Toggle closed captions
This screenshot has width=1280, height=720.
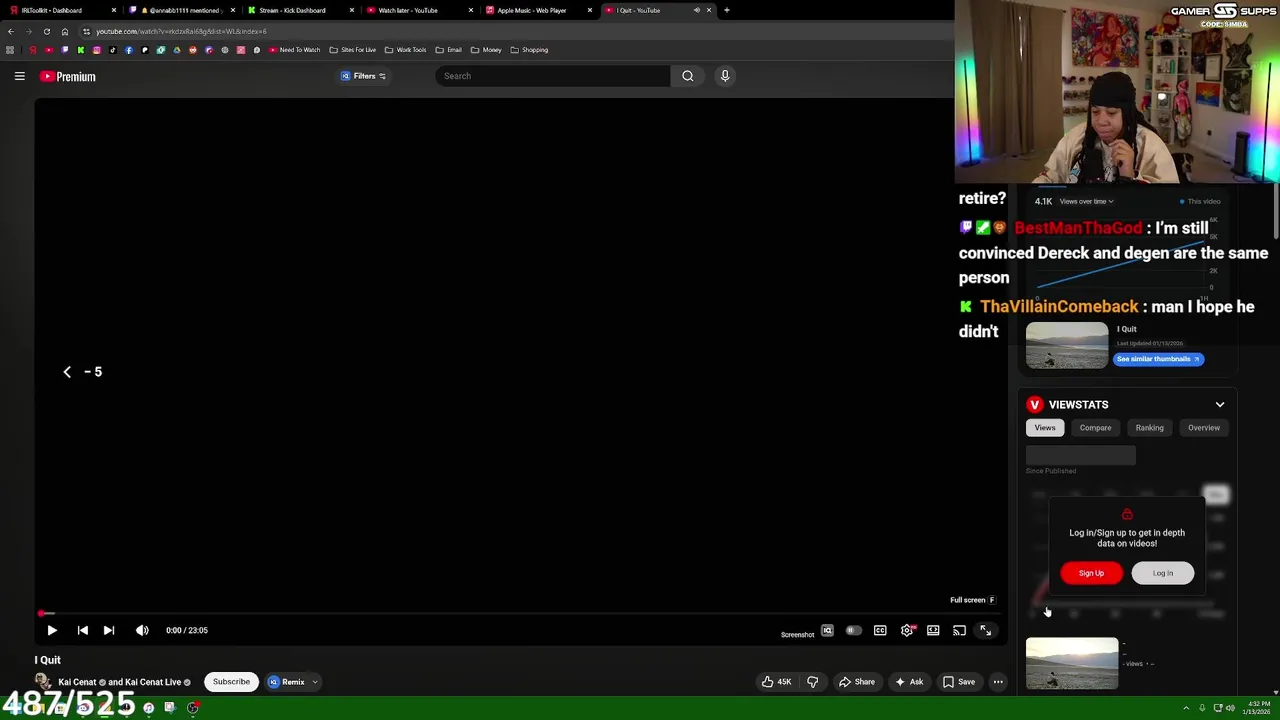point(880,631)
